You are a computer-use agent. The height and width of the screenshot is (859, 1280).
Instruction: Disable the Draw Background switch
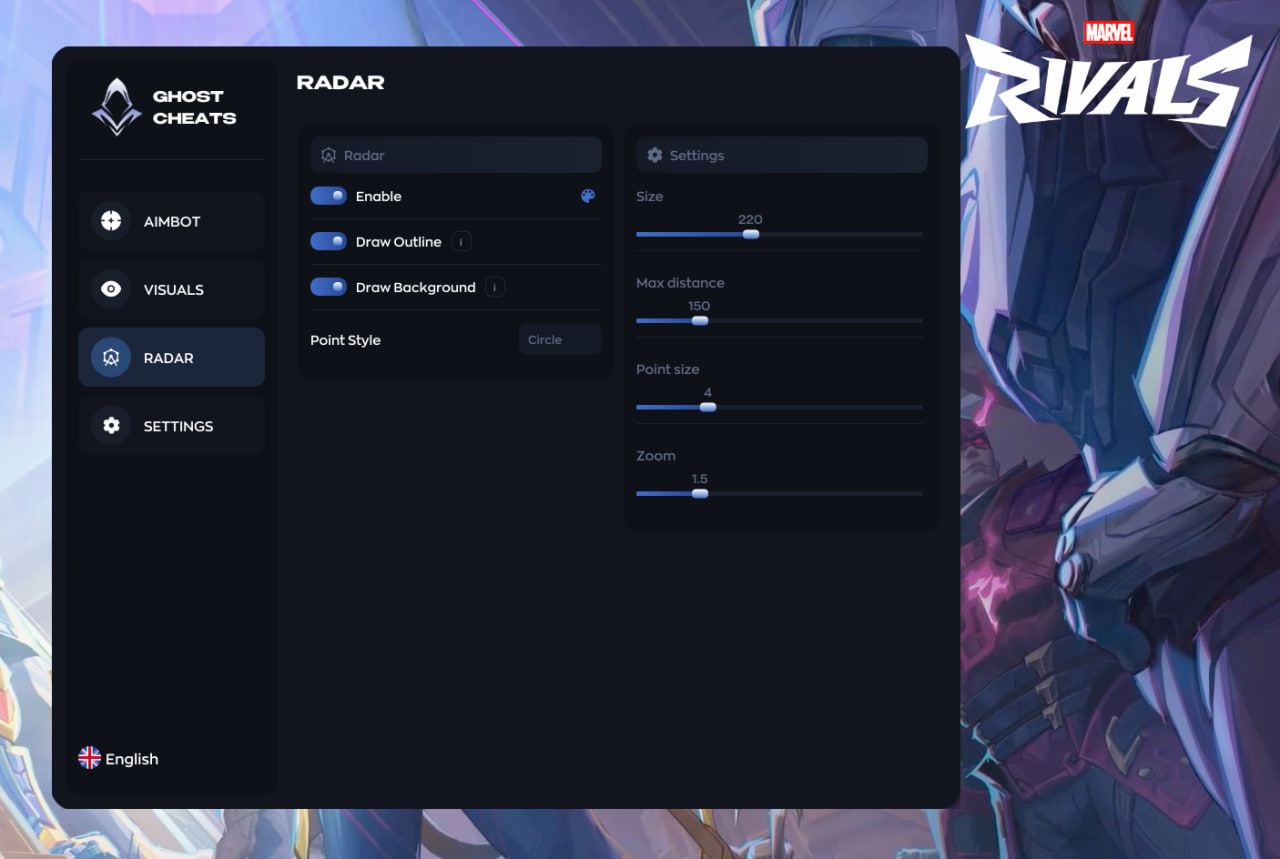tap(328, 287)
